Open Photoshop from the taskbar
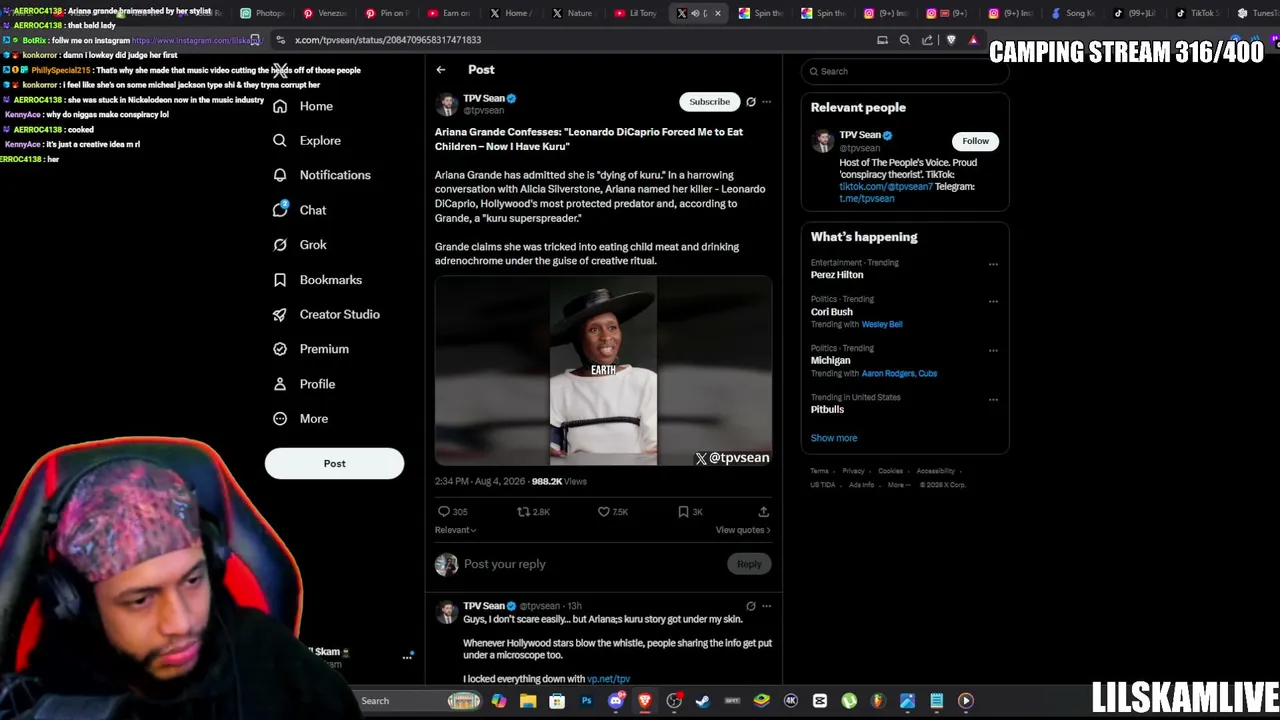Screen dimensions: 1280x720 coord(586,701)
